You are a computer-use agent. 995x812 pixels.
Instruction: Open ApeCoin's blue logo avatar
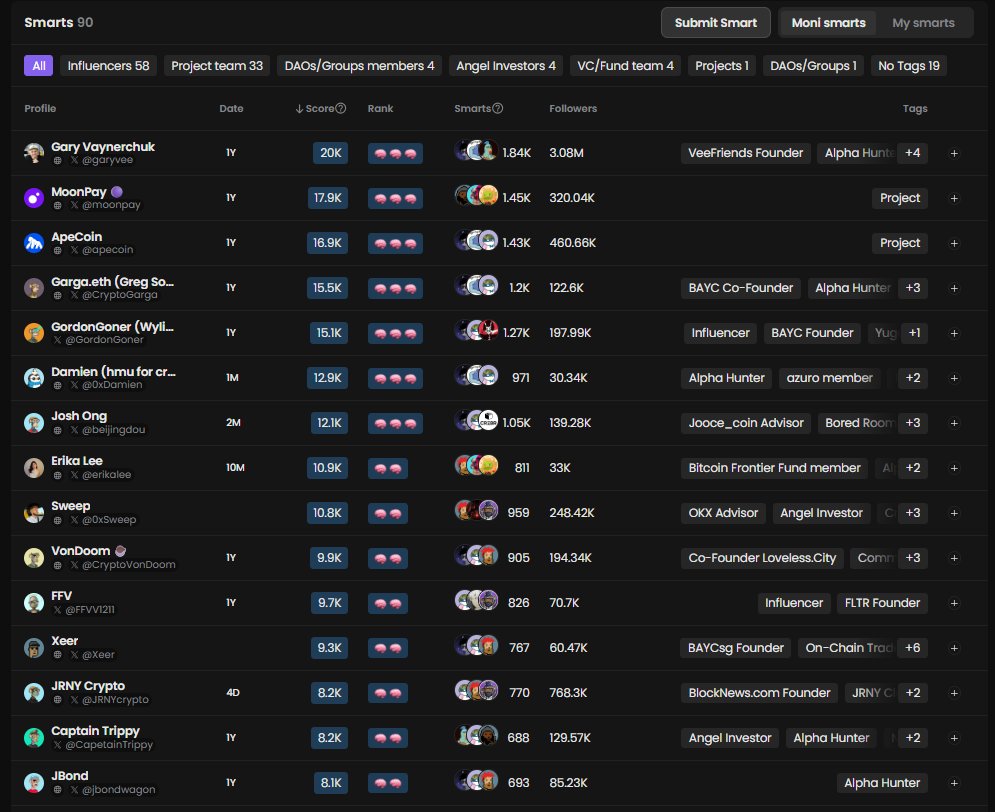(34, 243)
